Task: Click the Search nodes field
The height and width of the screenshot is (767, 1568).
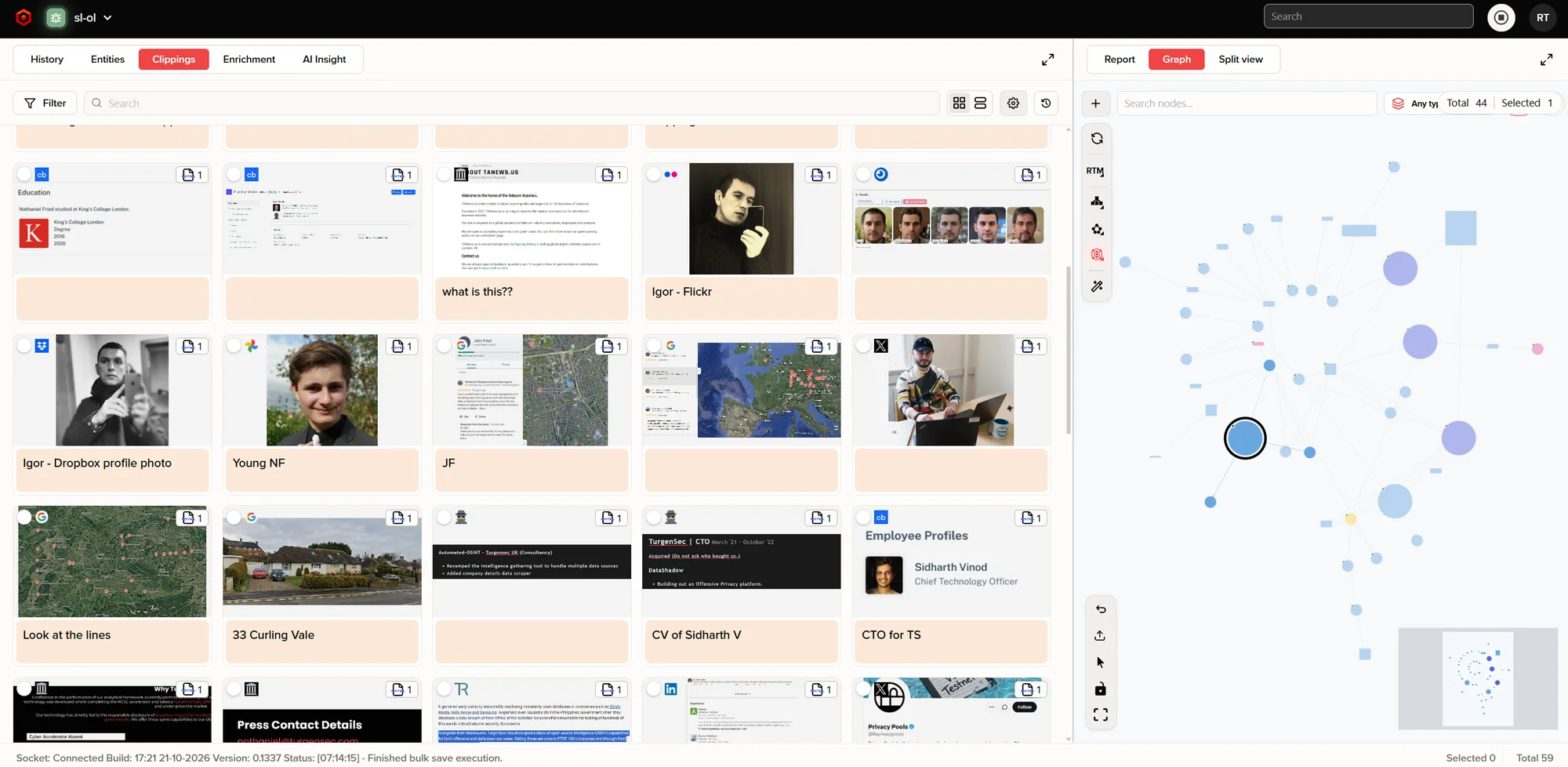Action: tap(1247, 104)
